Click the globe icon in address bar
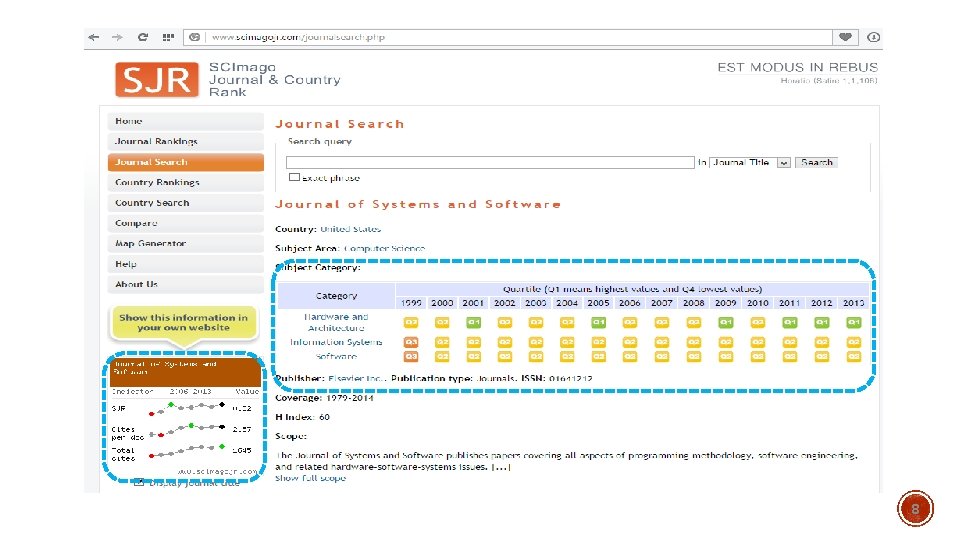960x540 pixels. coord(195,37)
